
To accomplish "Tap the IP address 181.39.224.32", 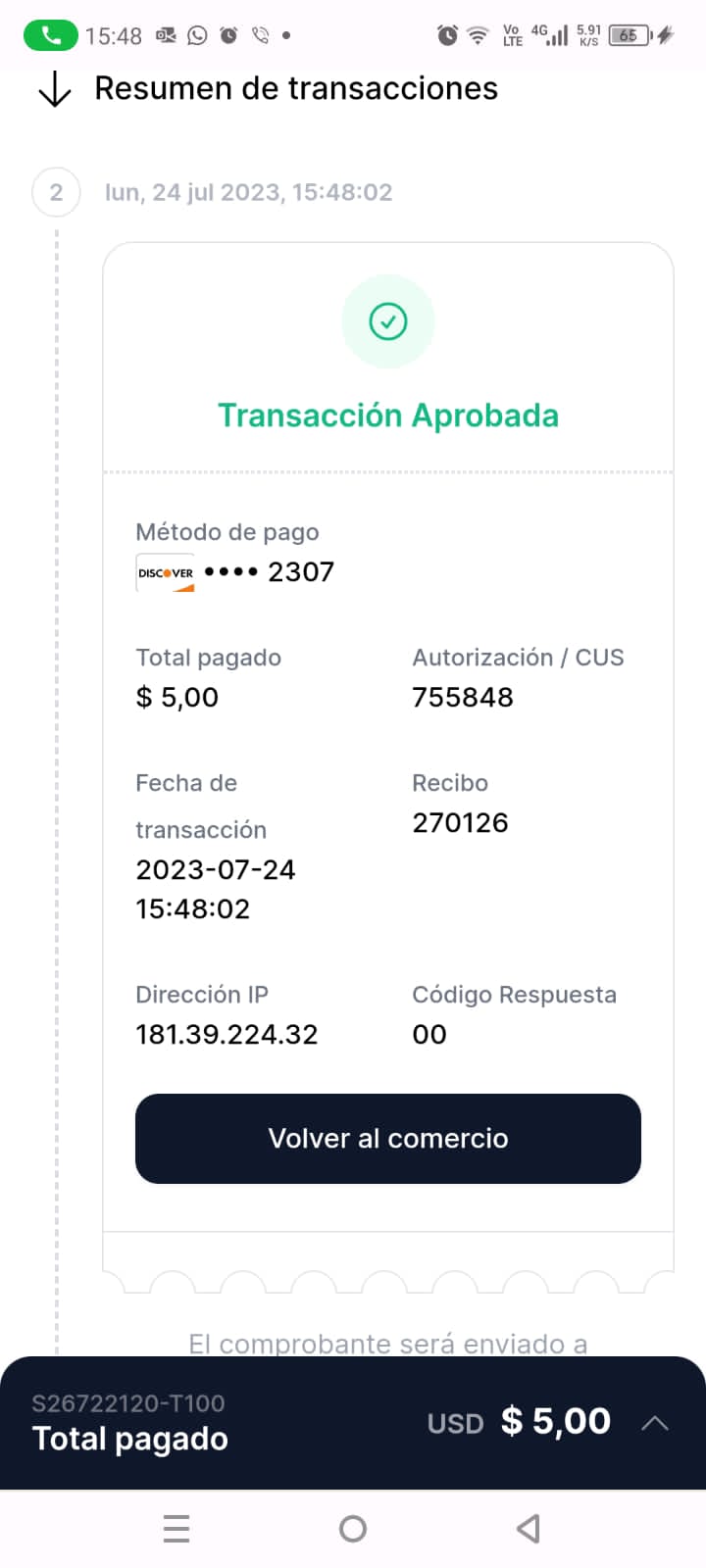I will point(227,1035).
